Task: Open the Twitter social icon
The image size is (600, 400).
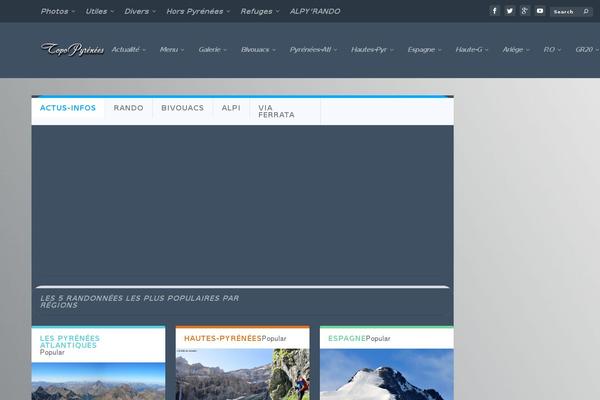Action: pos(509,11)
